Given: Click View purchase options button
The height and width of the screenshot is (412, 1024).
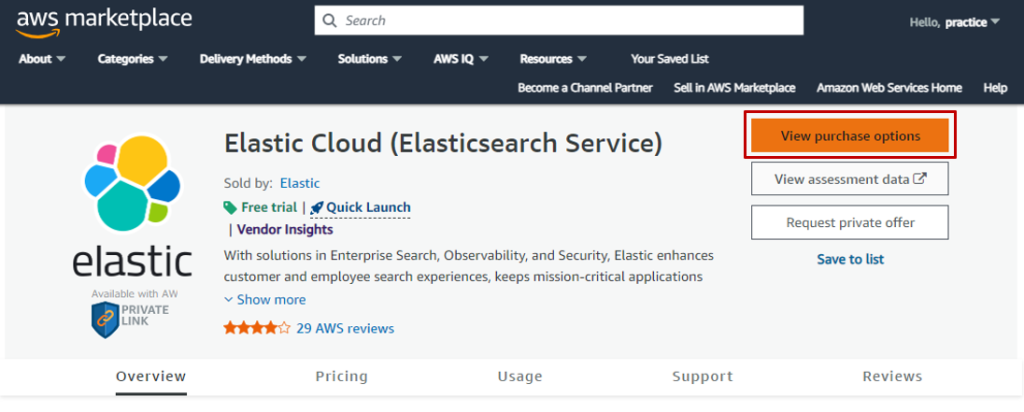Looking at the screenshot, I should (850, 136).
